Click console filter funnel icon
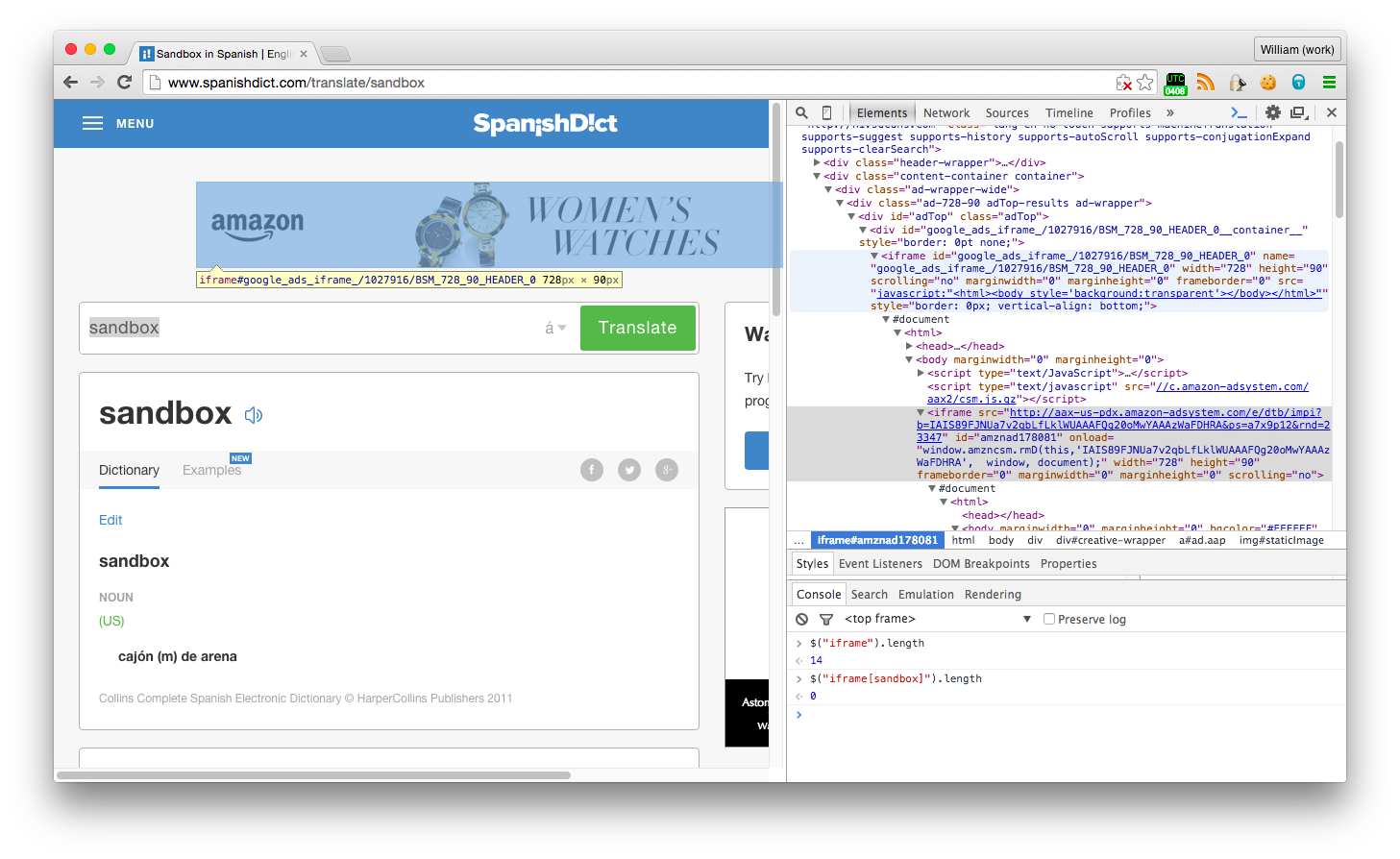 826,620
